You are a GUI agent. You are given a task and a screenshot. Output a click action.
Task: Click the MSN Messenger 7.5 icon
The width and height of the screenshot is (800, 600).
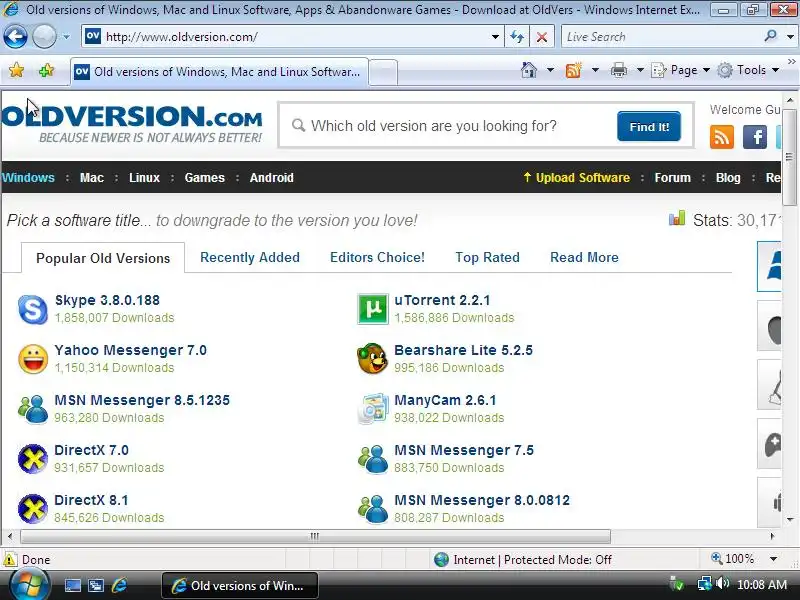click(x=372, y=459)
